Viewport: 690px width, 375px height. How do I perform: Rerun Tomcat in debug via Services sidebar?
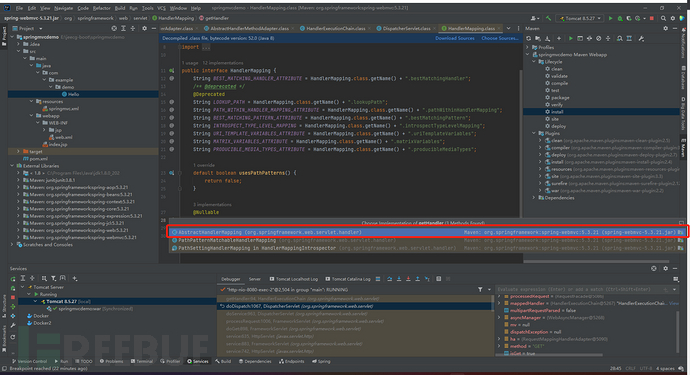pos(13,288)
